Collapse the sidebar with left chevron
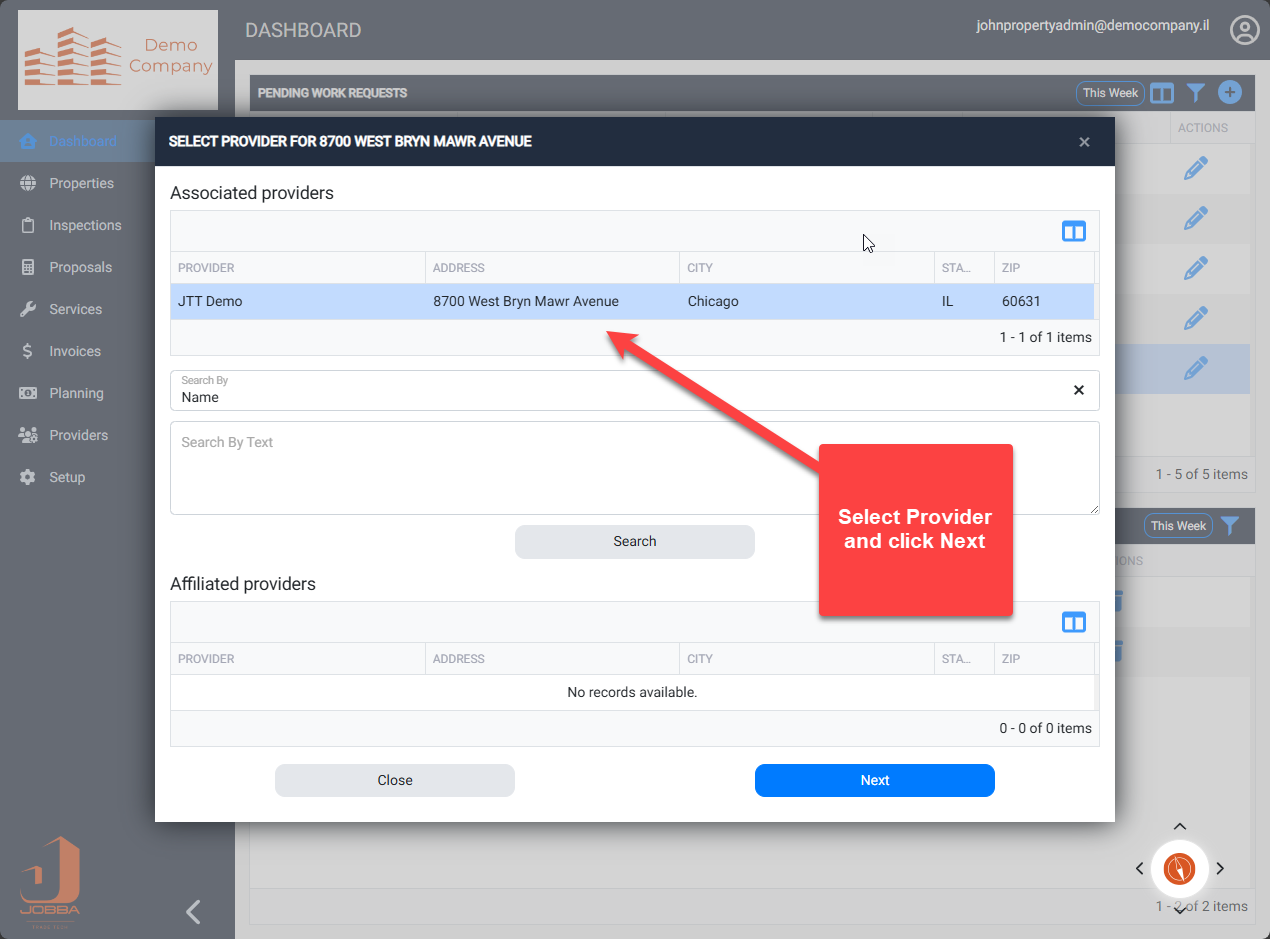Viewport: 1270px width, 939px height. [194, 911]
